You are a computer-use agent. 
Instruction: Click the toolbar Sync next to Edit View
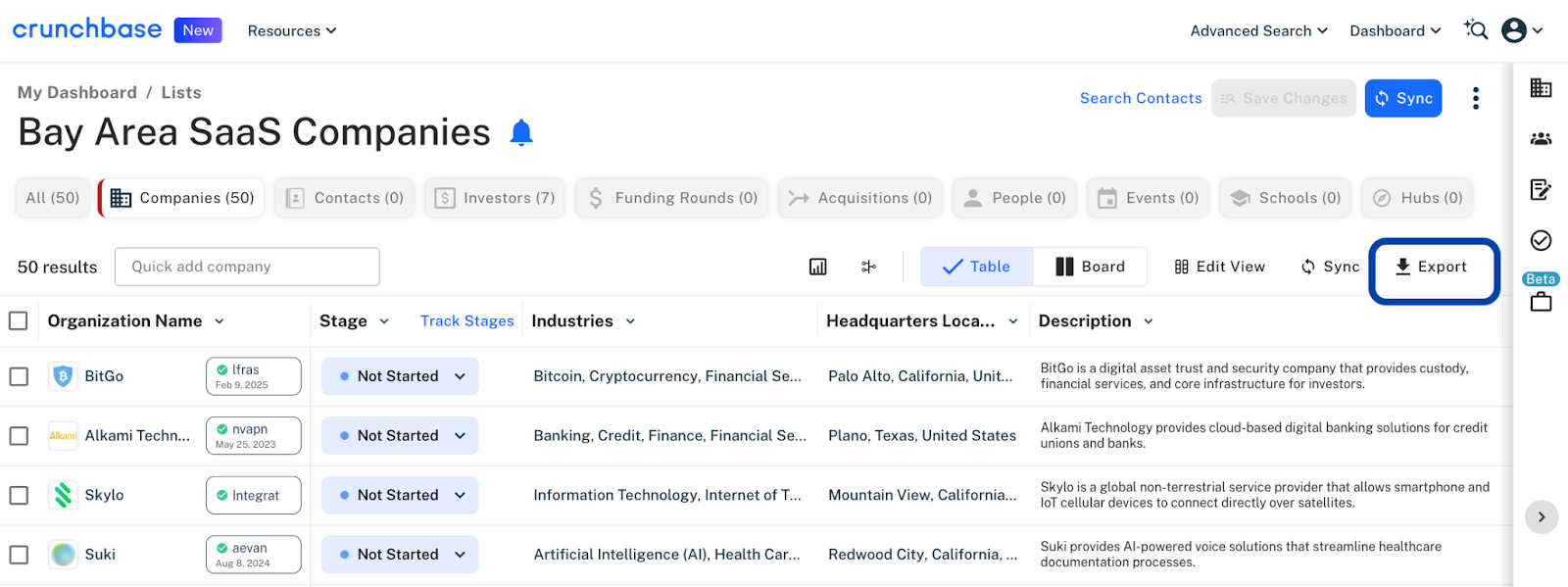click(1330, 267)
